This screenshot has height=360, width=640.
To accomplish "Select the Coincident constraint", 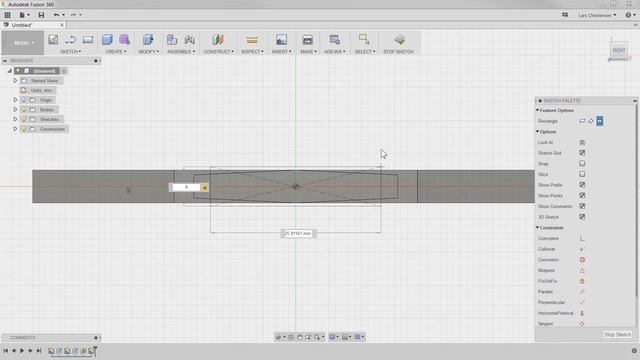I will [582, 238].
